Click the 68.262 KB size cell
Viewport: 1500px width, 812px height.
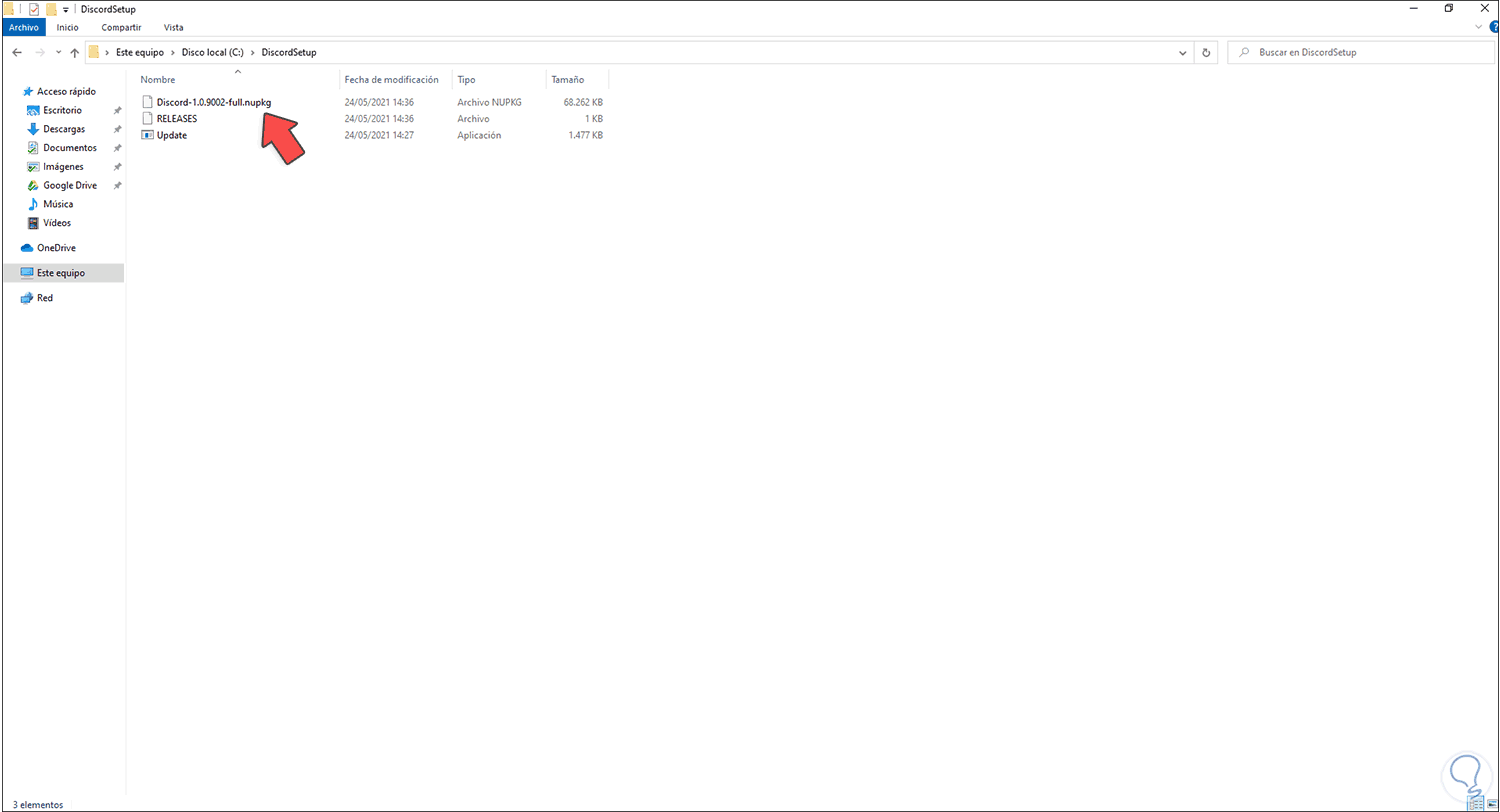[x=583, y=102]
